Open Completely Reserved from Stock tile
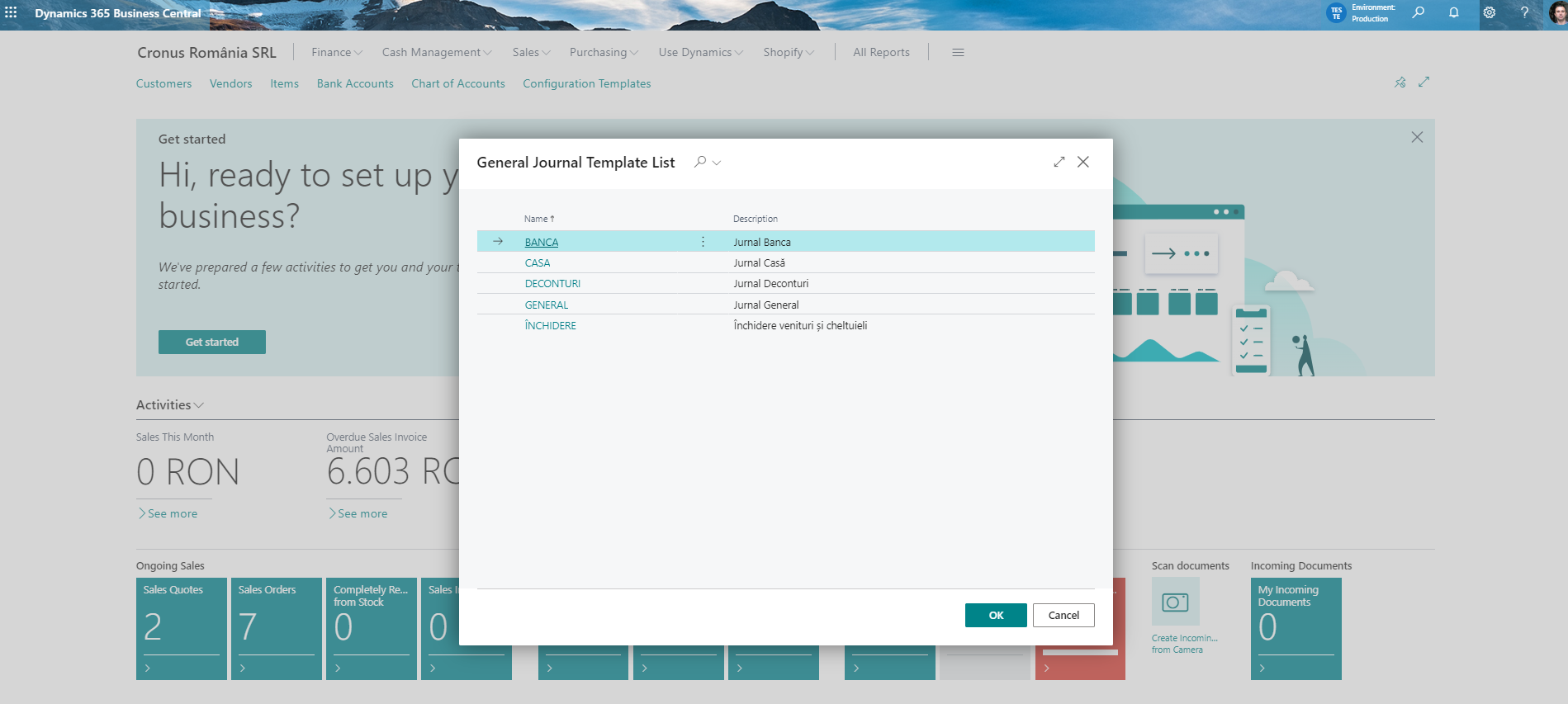 click(x=372, y=629)
